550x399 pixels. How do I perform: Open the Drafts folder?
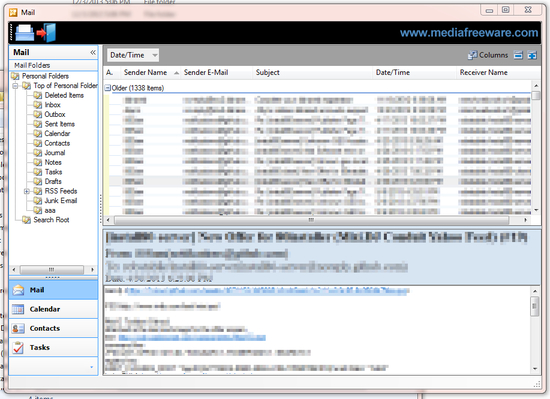pos(53,182)
